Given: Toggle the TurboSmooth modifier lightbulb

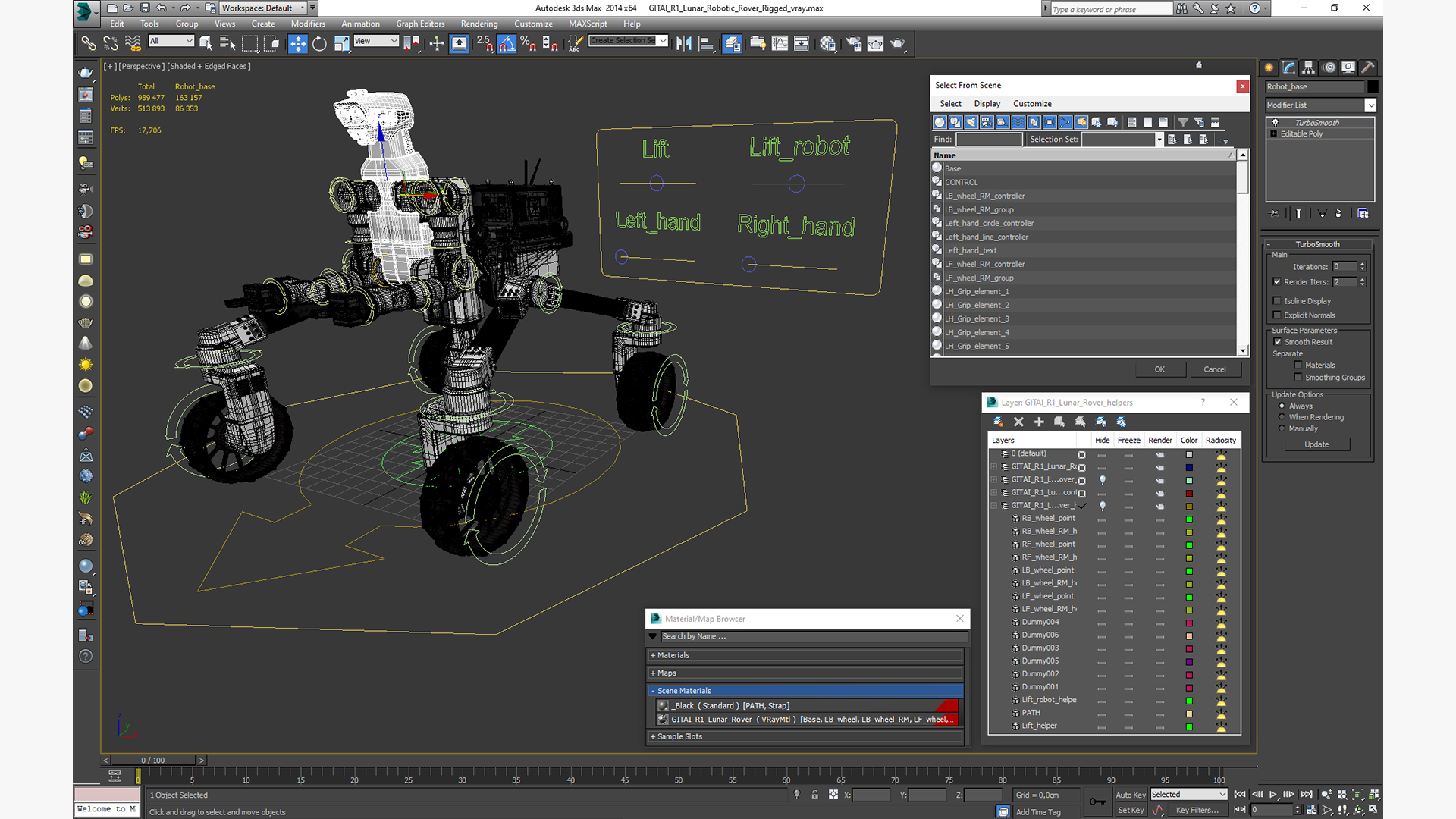Looking at the screenshot, I should click(x=1275, y=123).
